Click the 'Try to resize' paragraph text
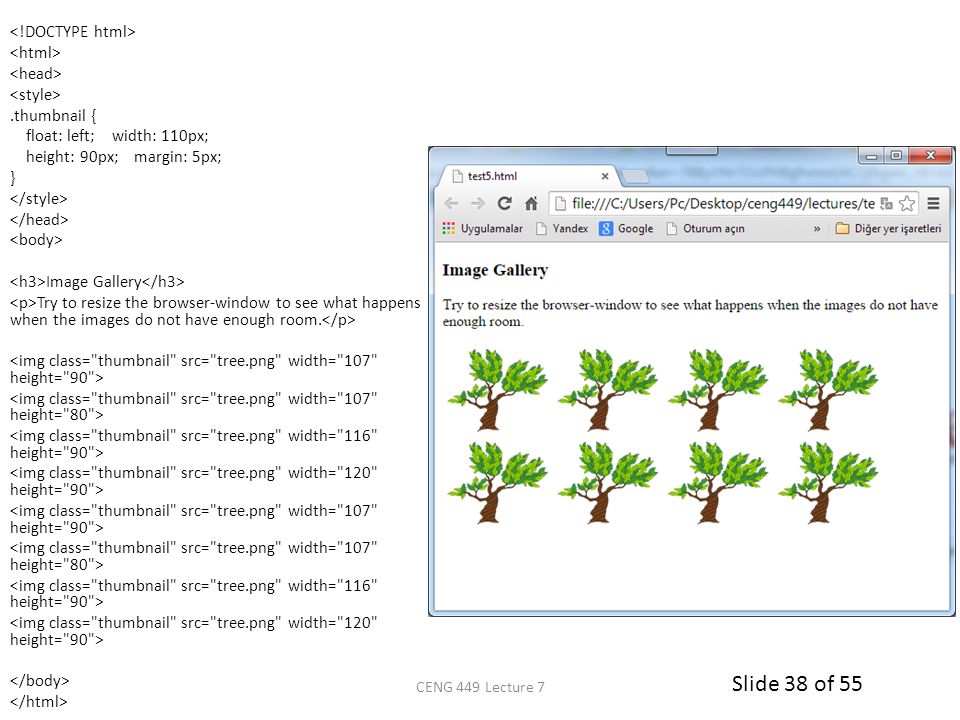960x720 pixels. click(690, 313)
